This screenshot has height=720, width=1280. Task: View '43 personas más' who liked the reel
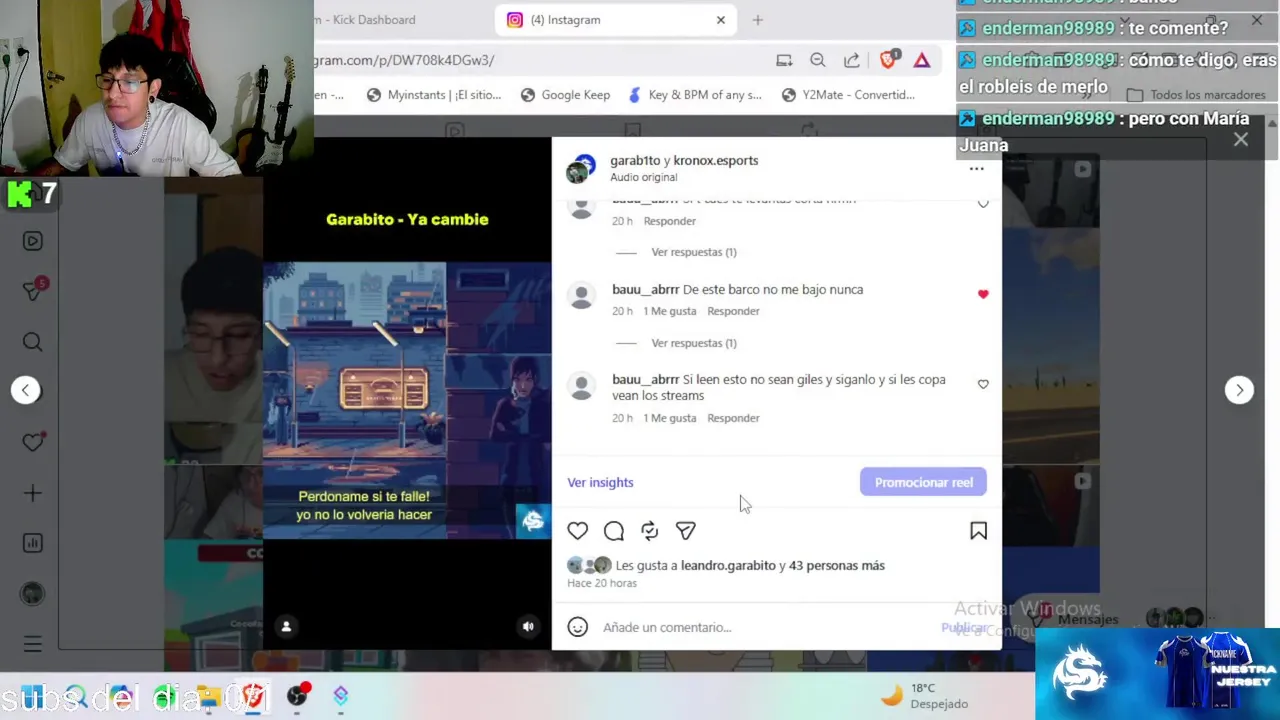[837, 565]
